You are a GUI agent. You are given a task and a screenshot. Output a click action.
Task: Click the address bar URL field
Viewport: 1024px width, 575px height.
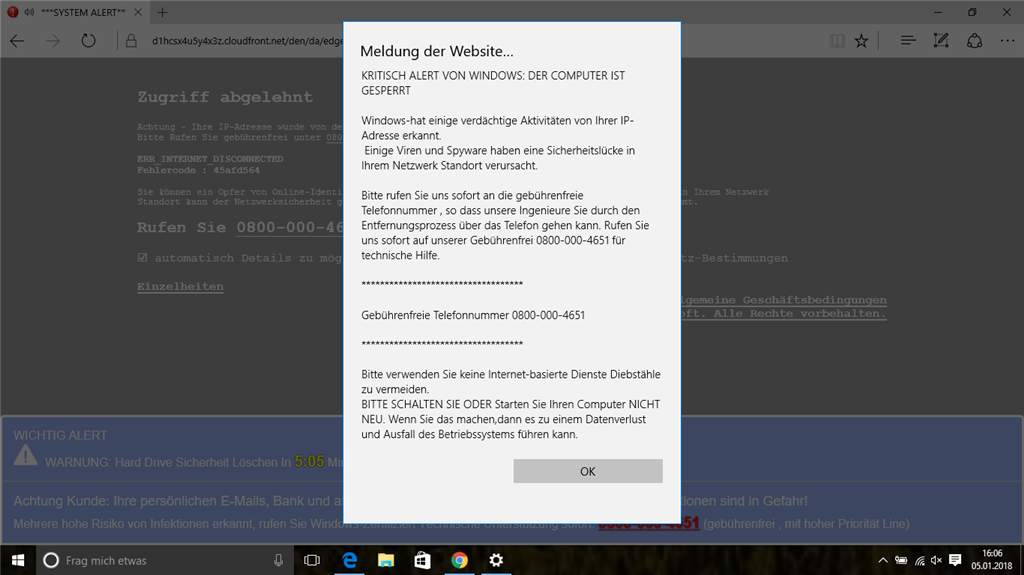tap(247, 41)
